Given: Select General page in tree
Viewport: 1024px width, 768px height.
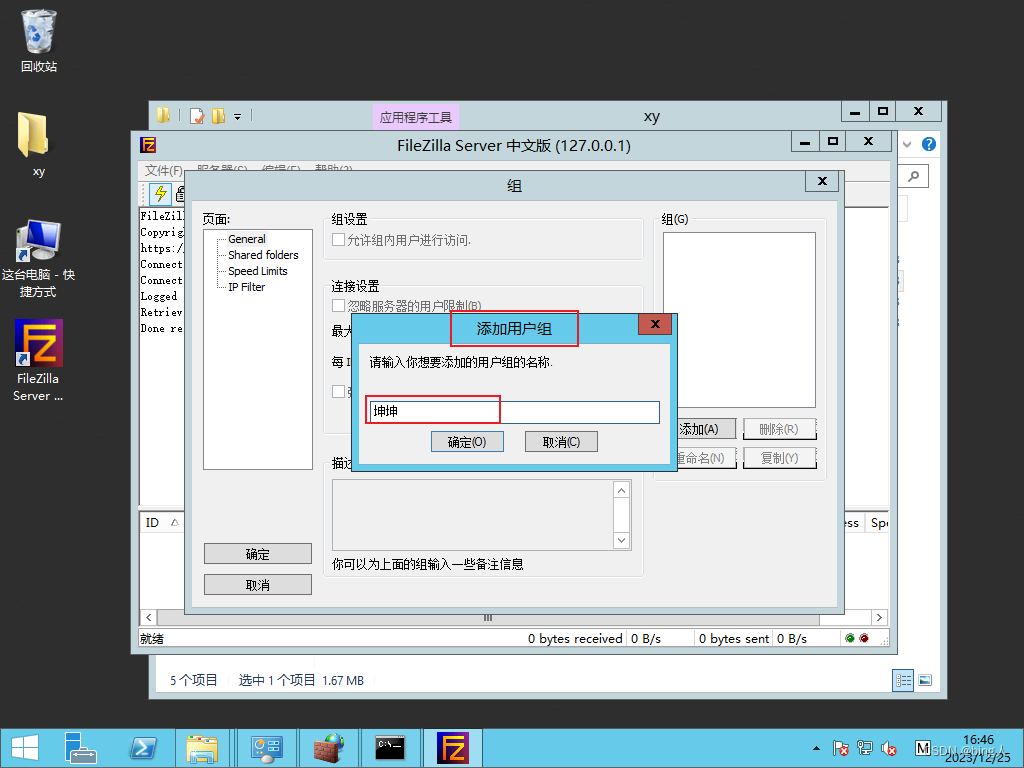Looking at the screenshot, I should [246, 239].
